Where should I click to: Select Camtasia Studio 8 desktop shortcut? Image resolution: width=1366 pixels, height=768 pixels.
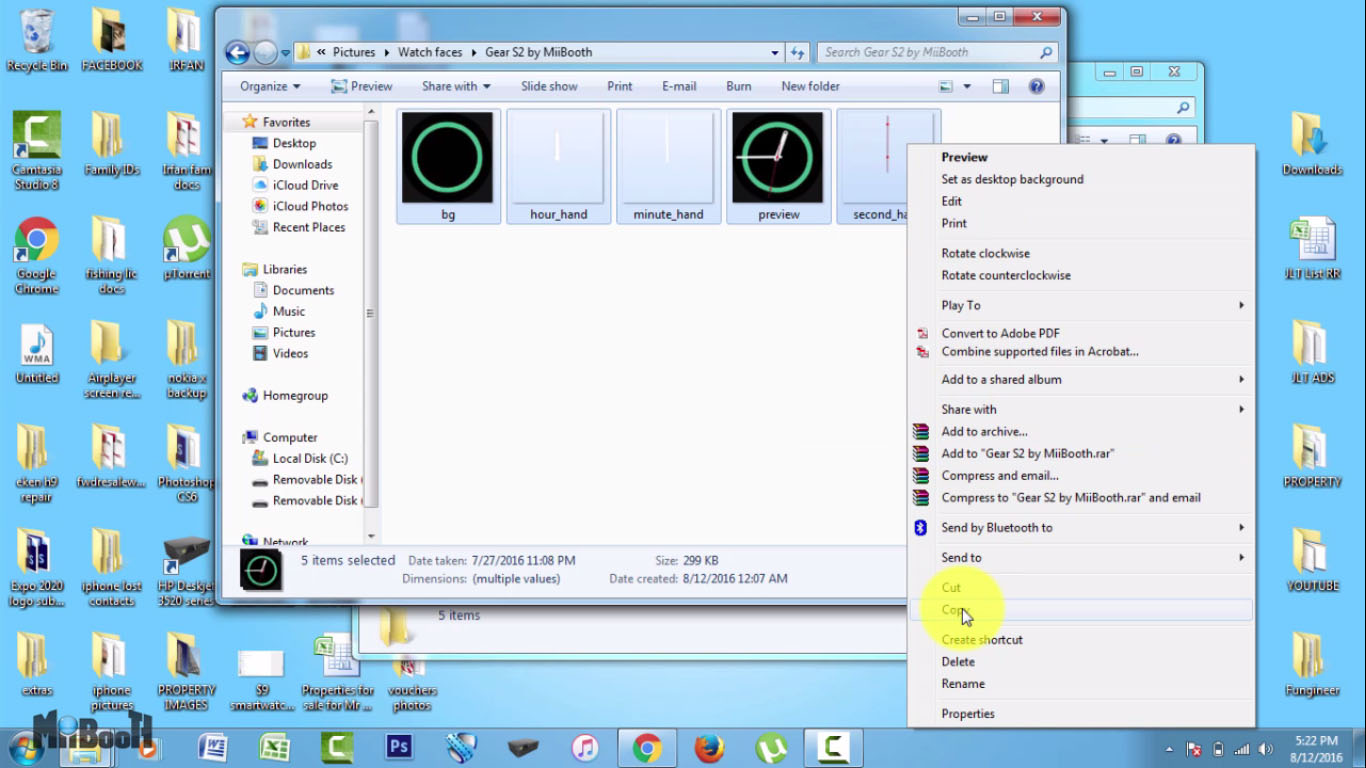37,150
